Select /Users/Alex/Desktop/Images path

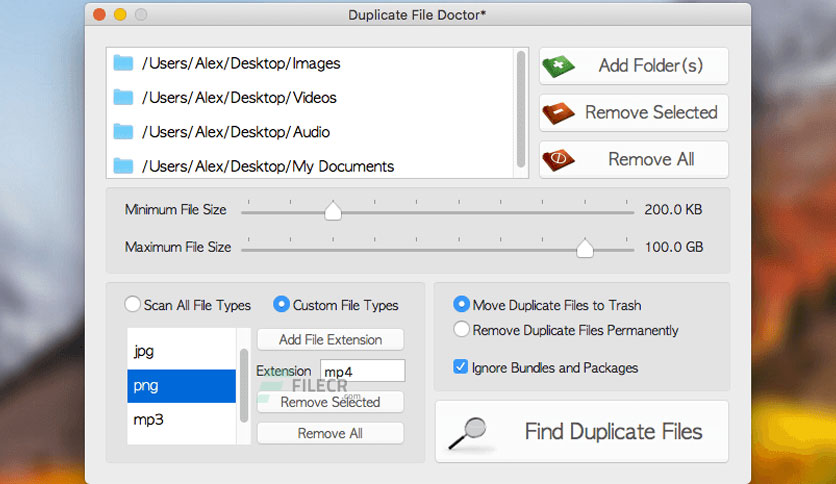point(240,63)
